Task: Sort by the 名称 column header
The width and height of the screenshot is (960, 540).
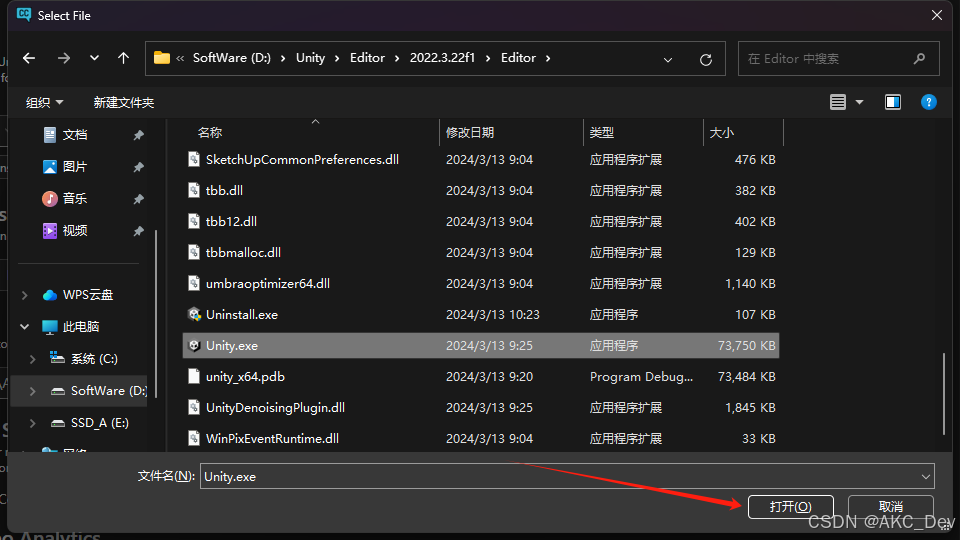Action: [209, 132]
